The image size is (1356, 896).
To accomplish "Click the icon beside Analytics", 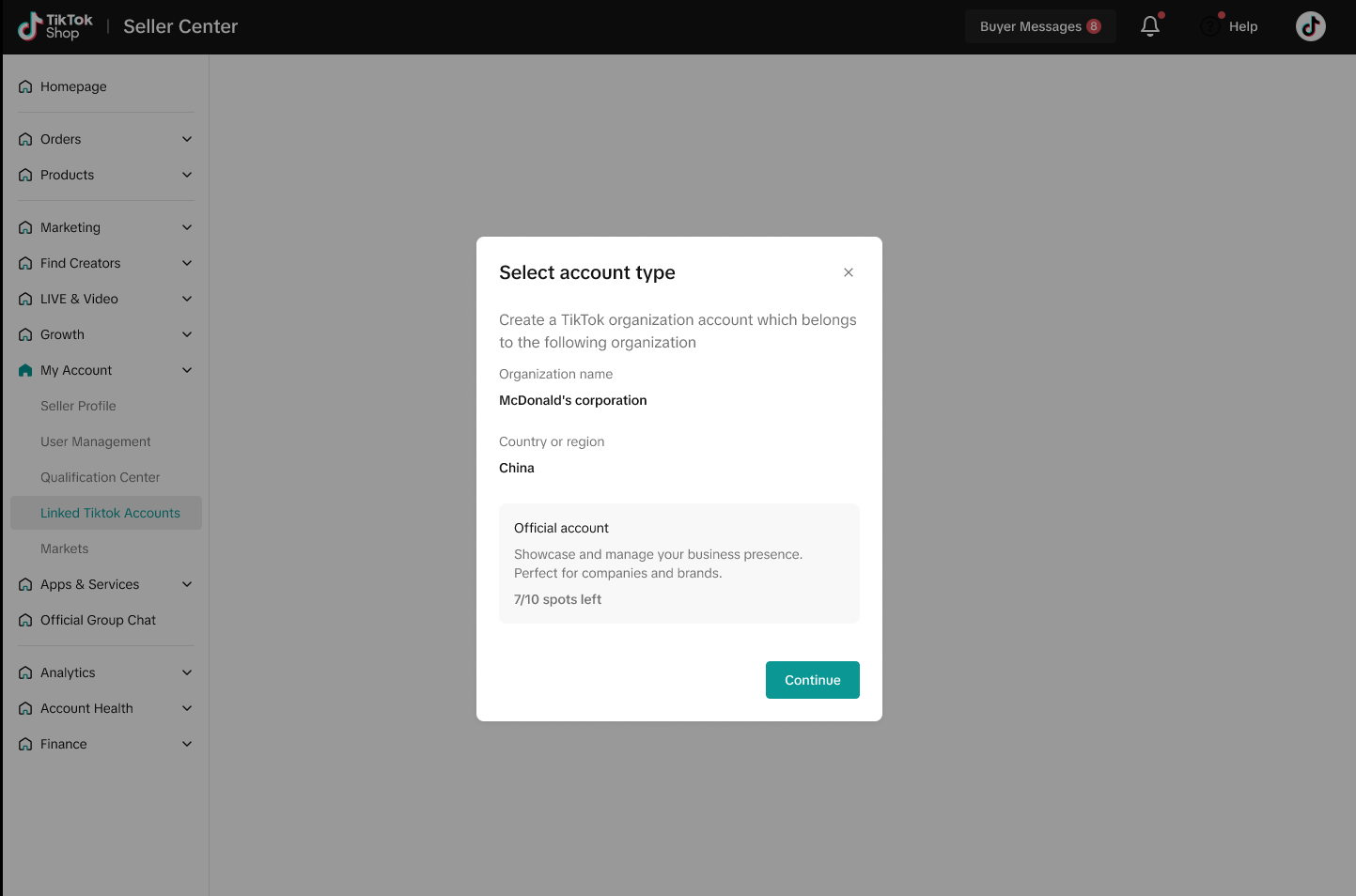I will click(25, 672).
